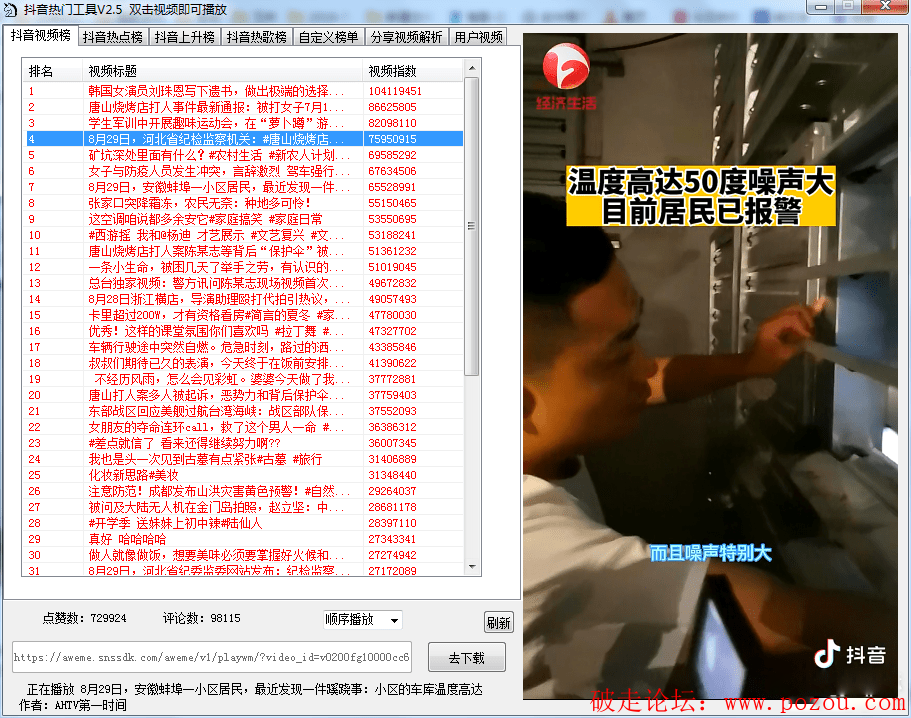Screen dimensions: 911x718
Task: Select row 15 卡里超过200W
Action: tap(245, 315)
